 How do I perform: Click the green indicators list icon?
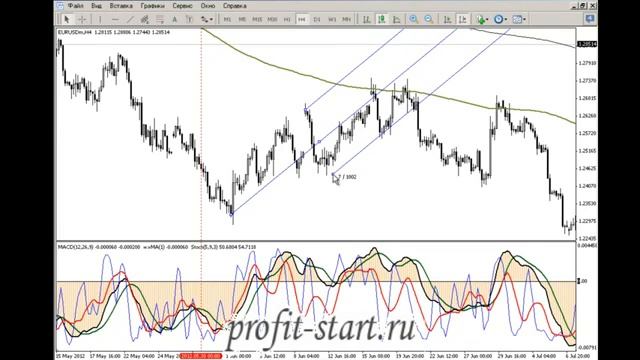[481, 19]
